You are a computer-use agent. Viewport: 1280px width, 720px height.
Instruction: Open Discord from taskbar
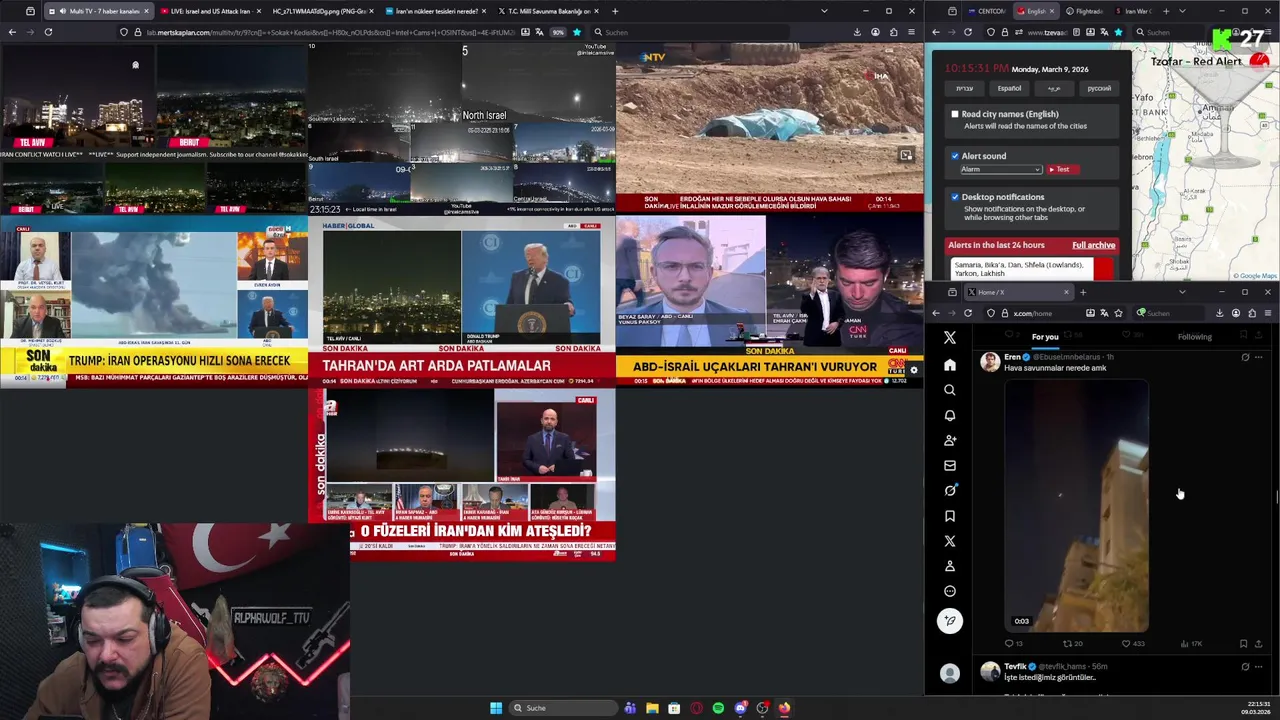(x=740, y=708)
